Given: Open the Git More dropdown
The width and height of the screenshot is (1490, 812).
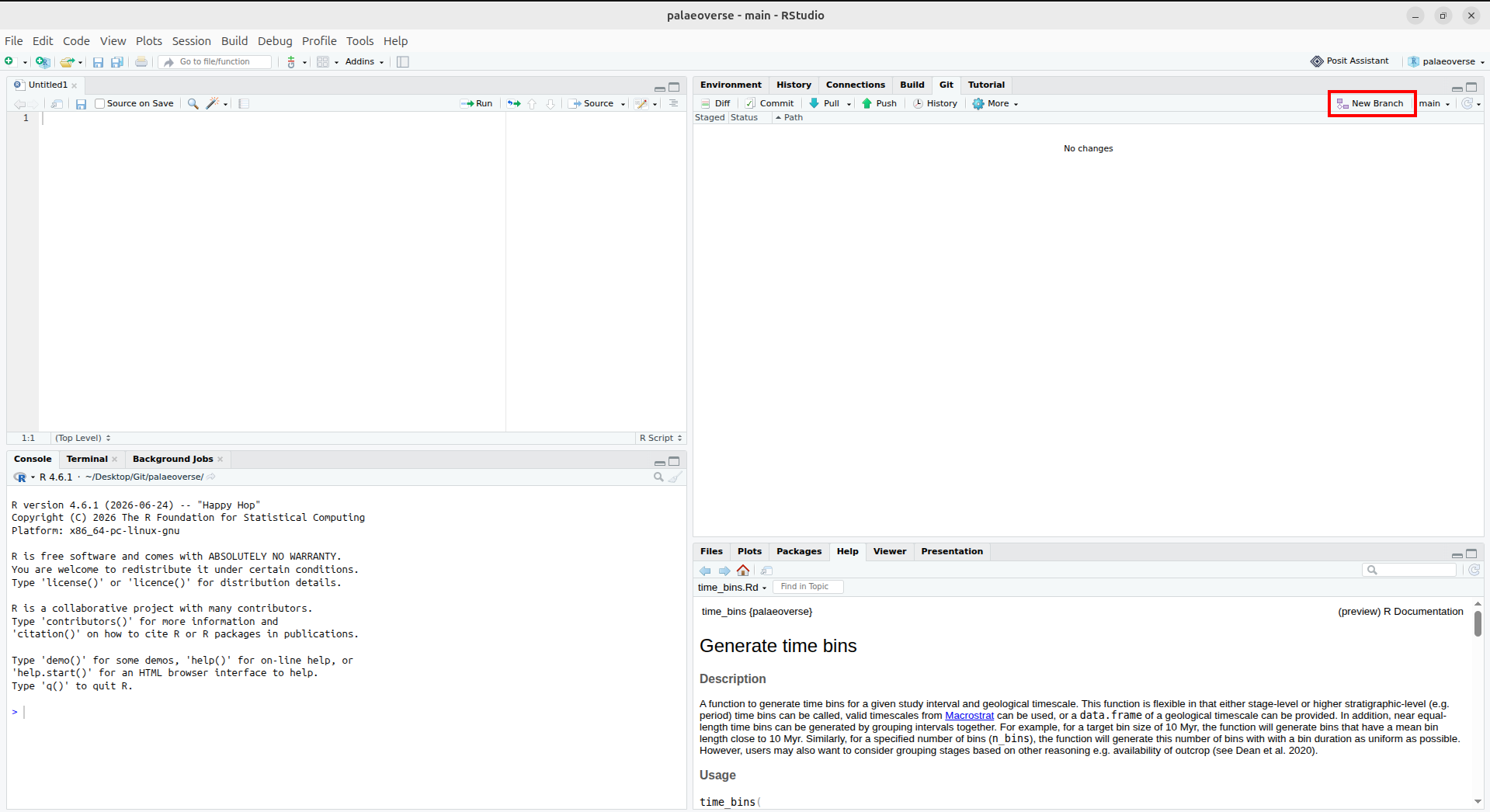Looking at the screenshot, I should pos(995,104).
